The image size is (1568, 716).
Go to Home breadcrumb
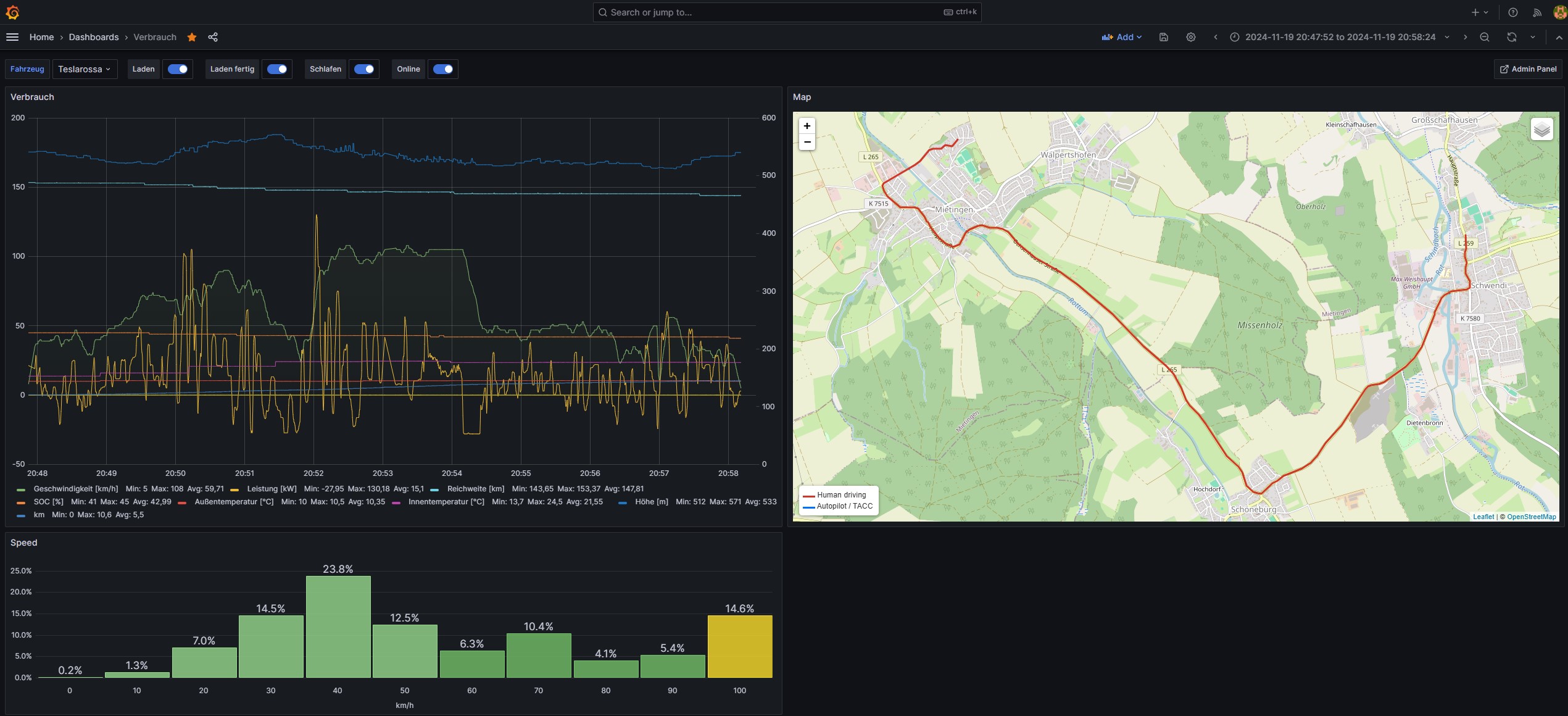coord(41,37)
